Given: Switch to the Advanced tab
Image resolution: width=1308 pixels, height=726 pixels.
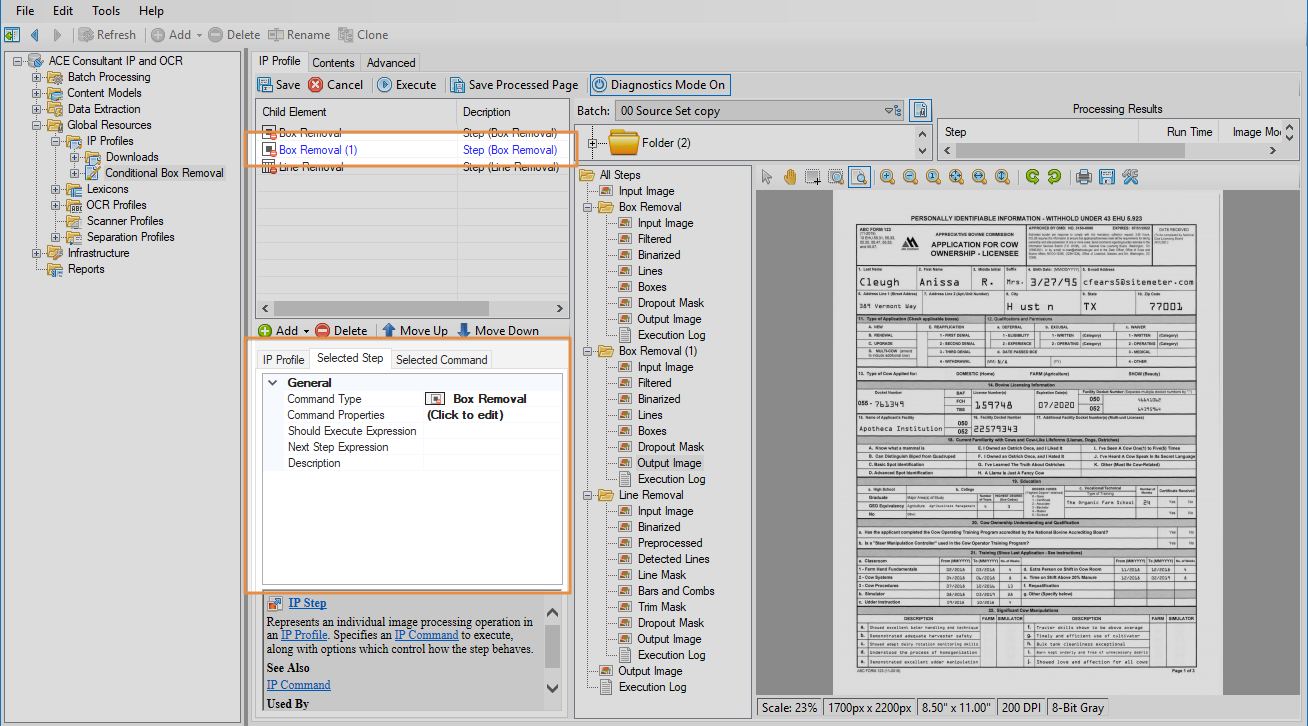Looking at the screenshot, I should point(391,62).
